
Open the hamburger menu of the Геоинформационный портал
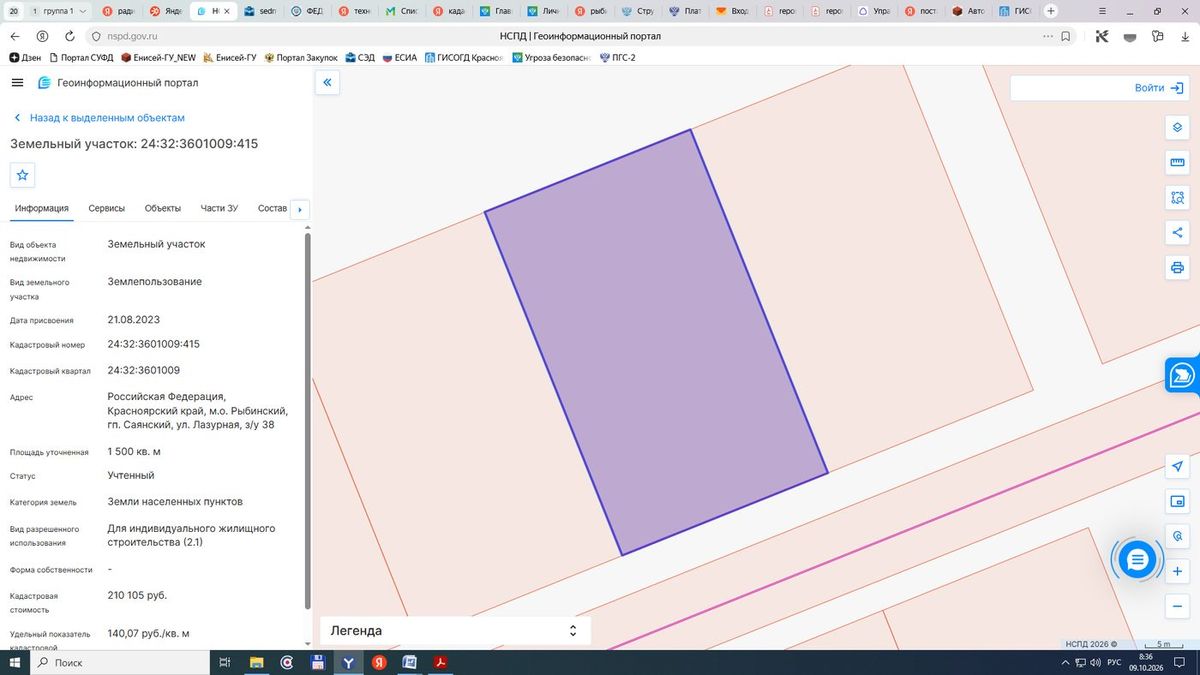[17, 82]
